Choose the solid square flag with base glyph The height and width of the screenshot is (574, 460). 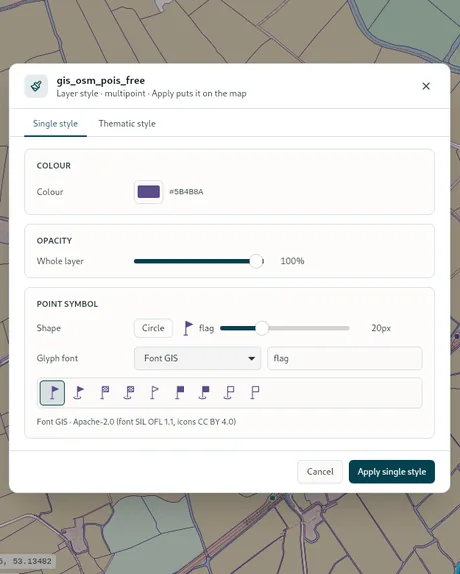pos(204,393)
